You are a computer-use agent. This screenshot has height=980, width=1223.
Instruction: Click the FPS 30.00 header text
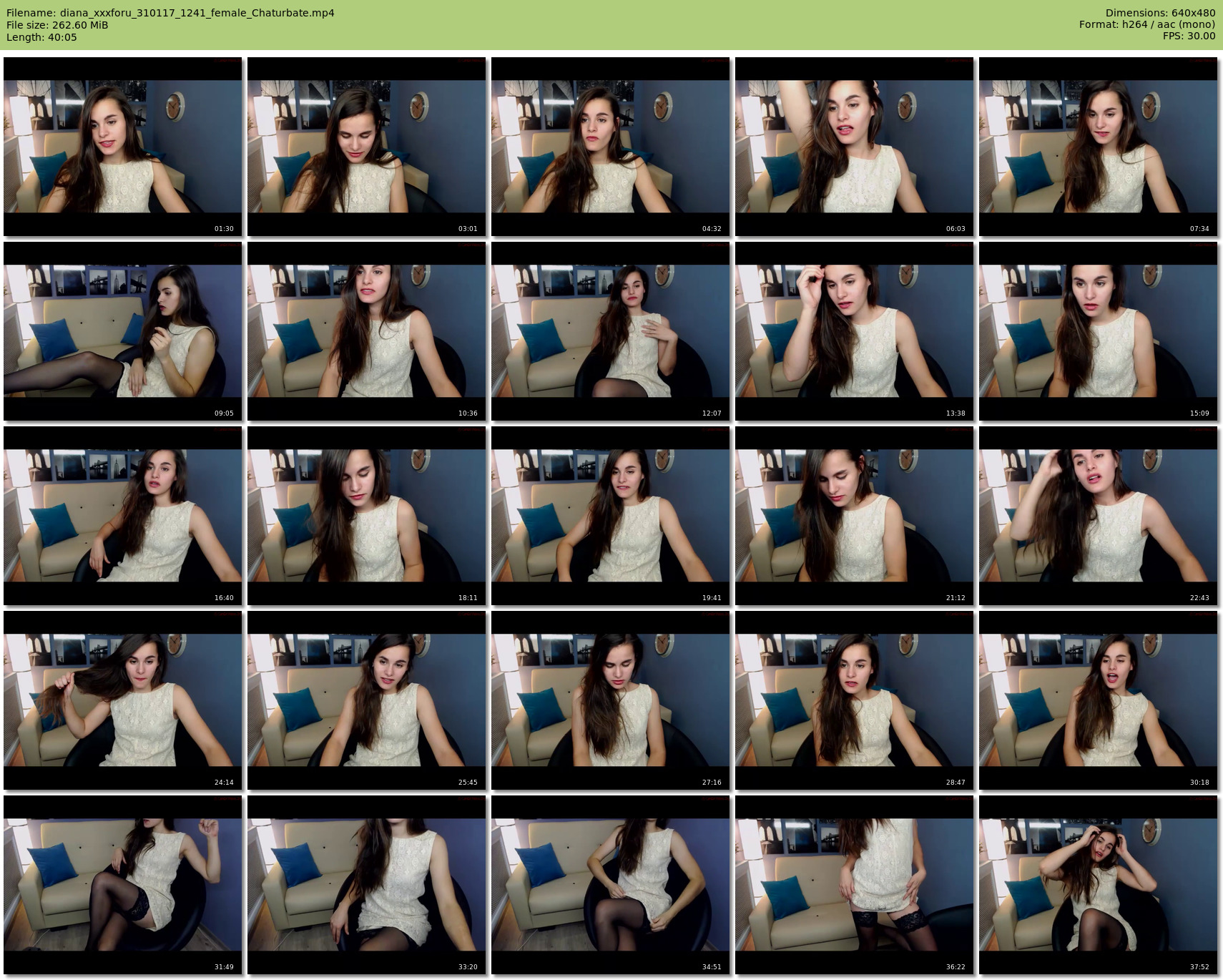(1189, 36)
